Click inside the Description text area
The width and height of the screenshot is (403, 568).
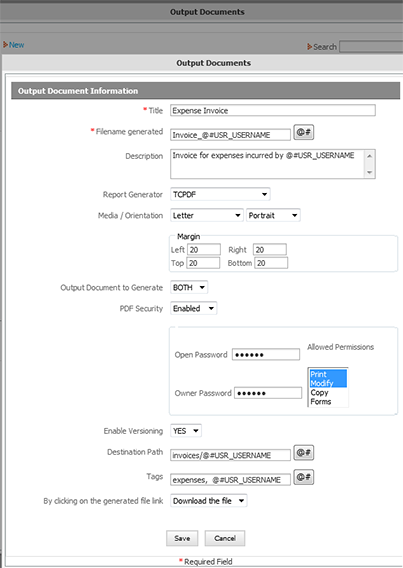[x=267, y=164]
